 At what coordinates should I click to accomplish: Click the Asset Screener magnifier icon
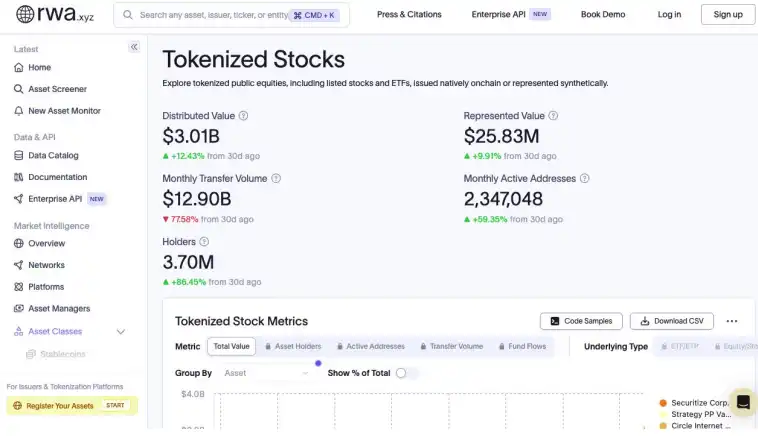click(18, 89)
